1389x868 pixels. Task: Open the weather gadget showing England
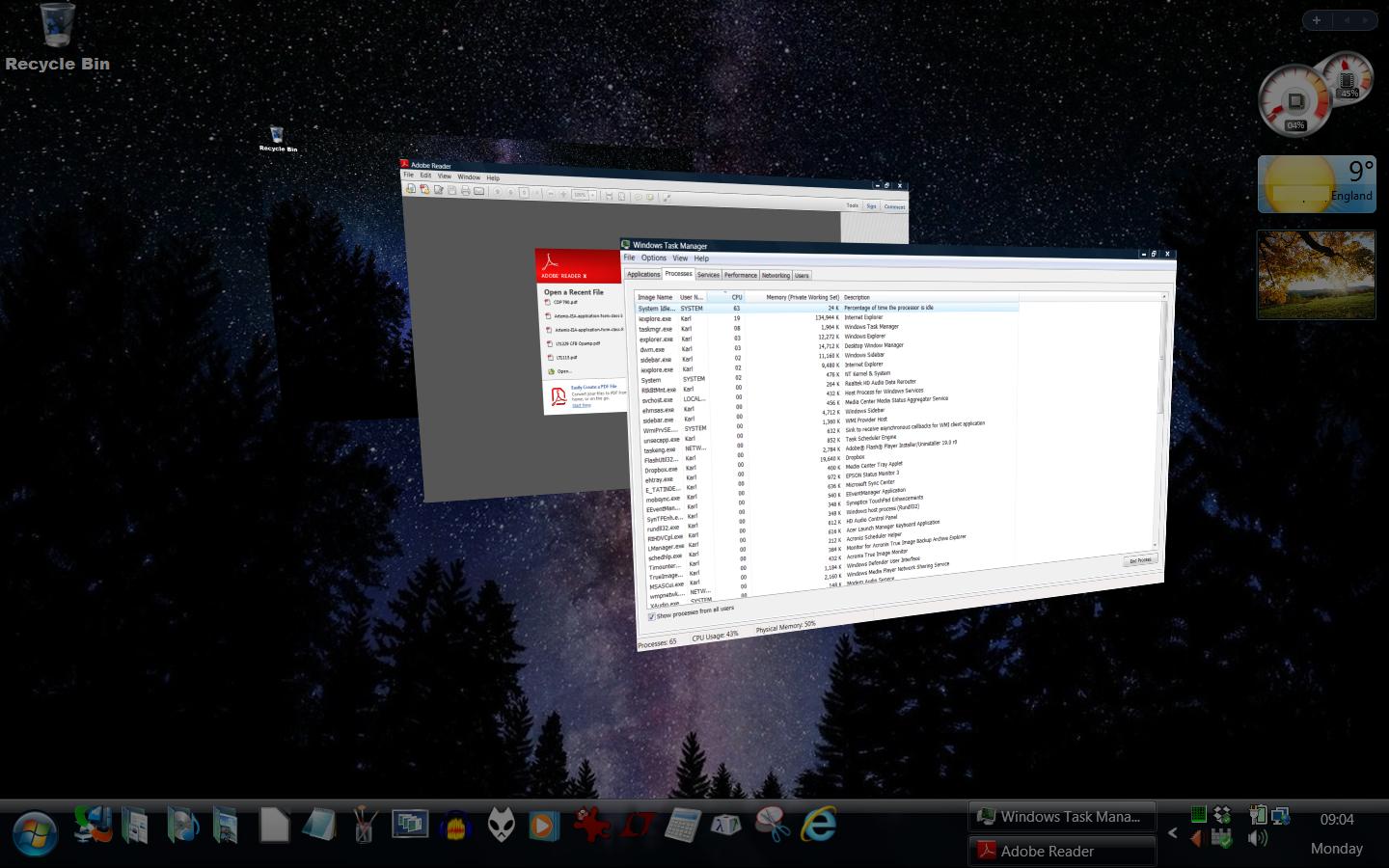tap(1317, 183)
